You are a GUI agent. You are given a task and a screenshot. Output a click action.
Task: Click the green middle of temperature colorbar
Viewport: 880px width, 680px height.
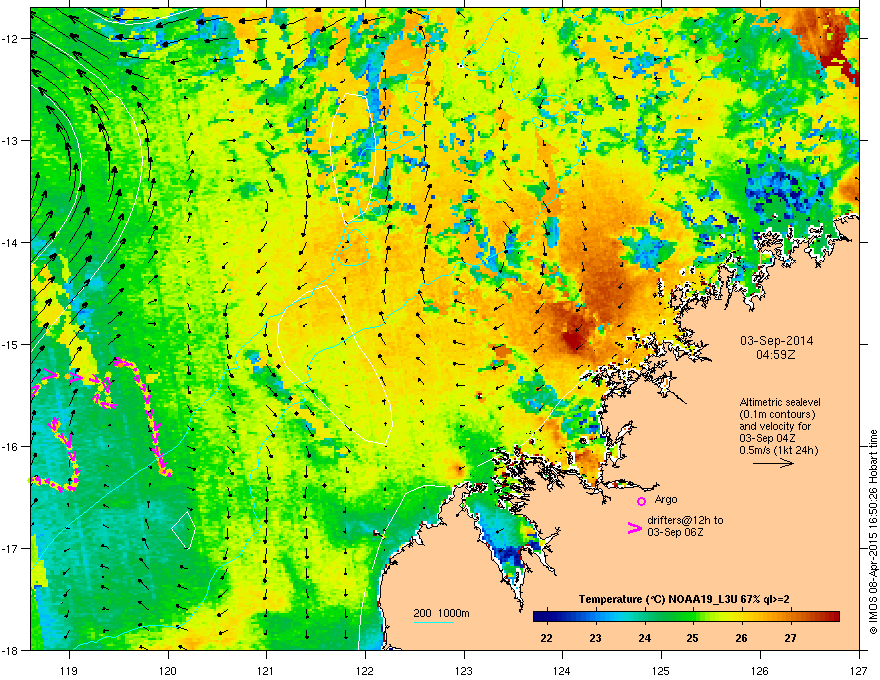[686, 616]
